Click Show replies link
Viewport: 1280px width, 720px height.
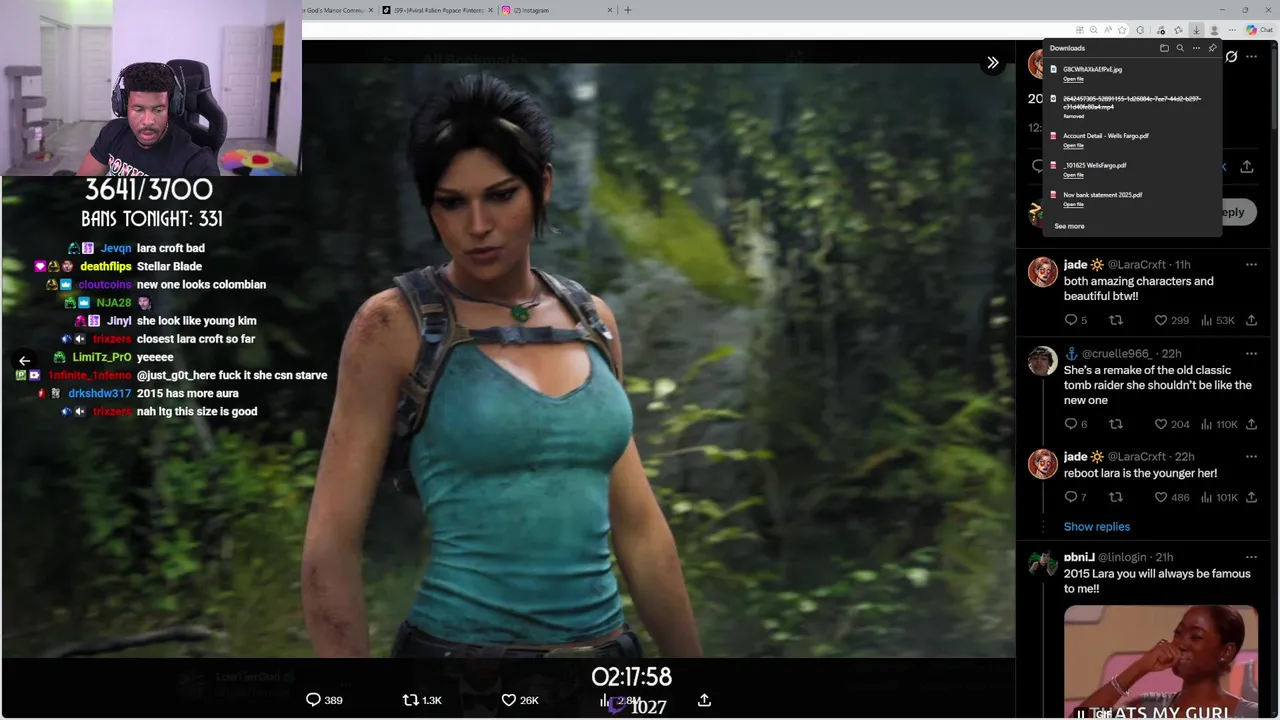1097,527
